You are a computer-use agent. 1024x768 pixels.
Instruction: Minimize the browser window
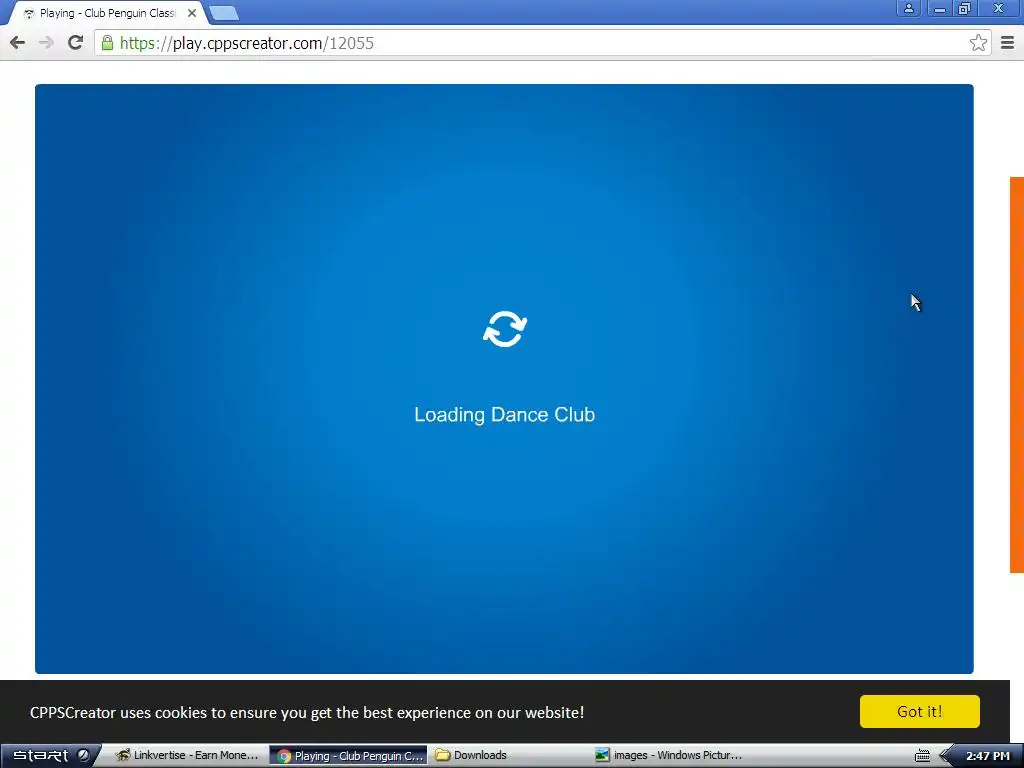click(x=939, y=8)
